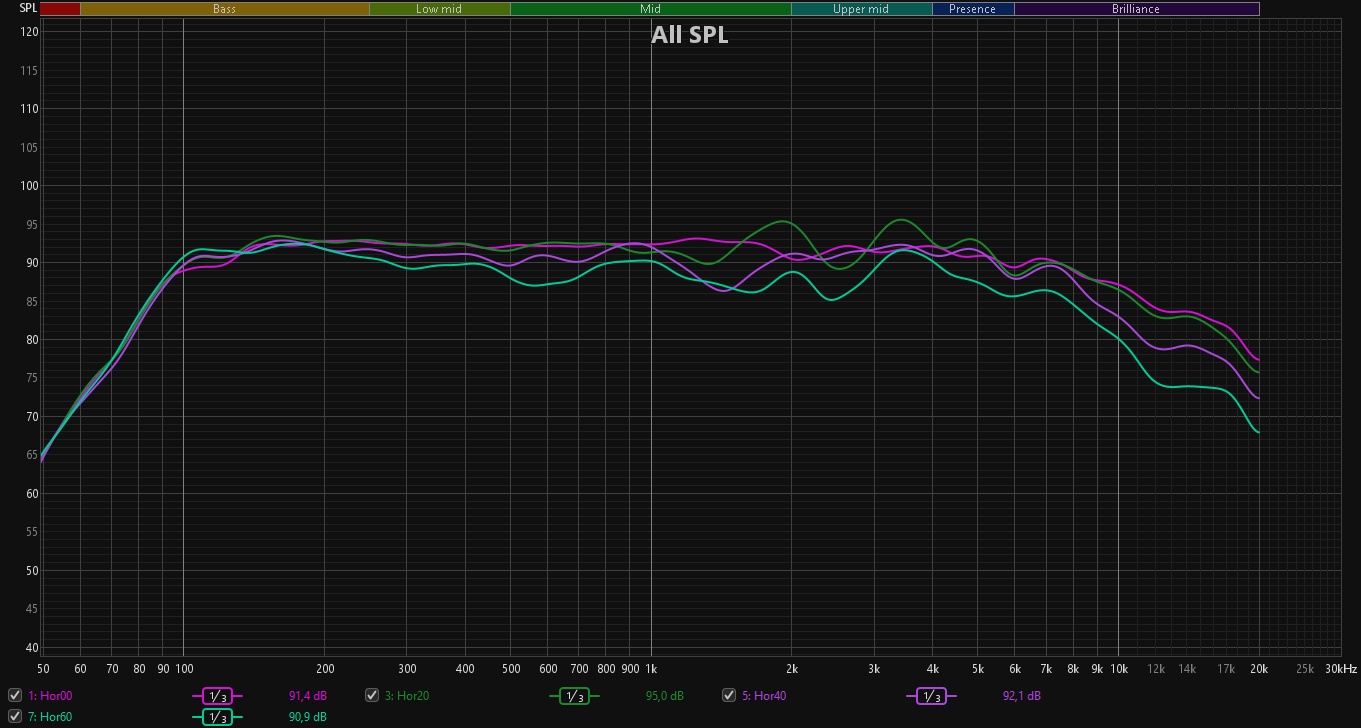1361x728 pixels.
Task: Select the Bass frequency band
Action: pyautogui.click(x=224, y=9)
